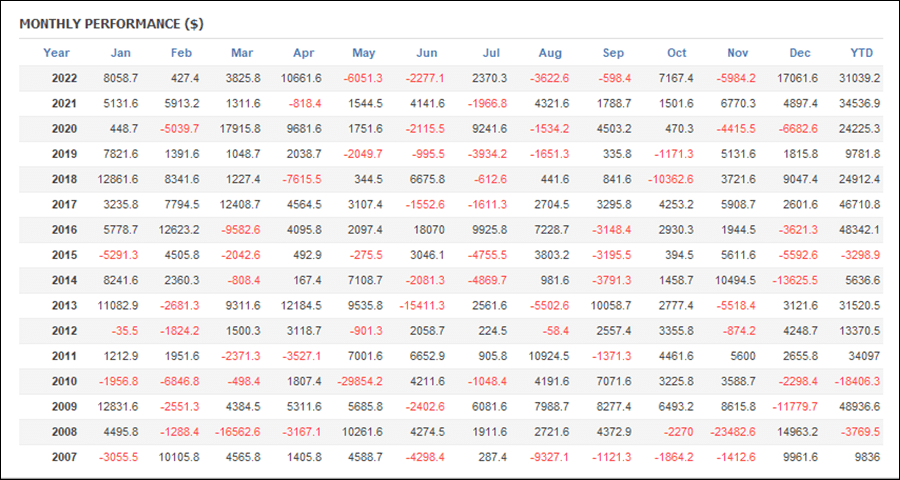
Task: Click the 2009 YTD value 48936.6
Action: (x=858, y=407)
